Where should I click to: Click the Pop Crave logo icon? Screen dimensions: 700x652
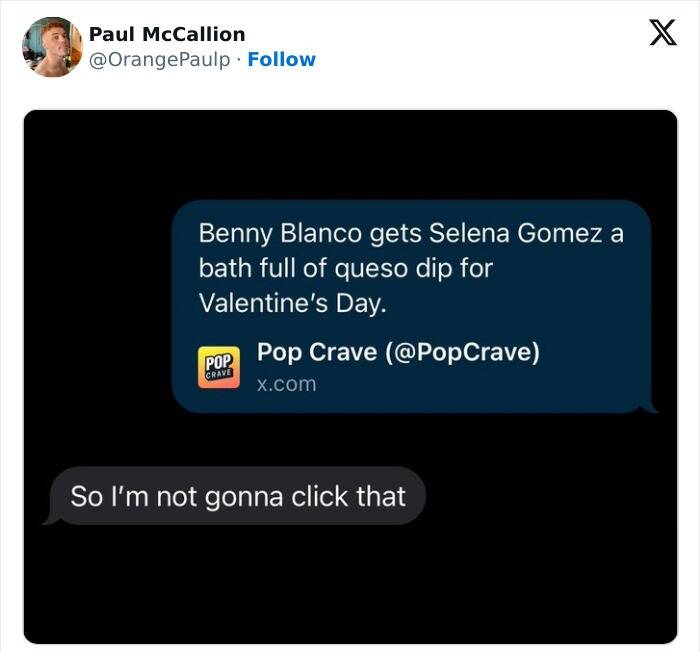point(220,367)
